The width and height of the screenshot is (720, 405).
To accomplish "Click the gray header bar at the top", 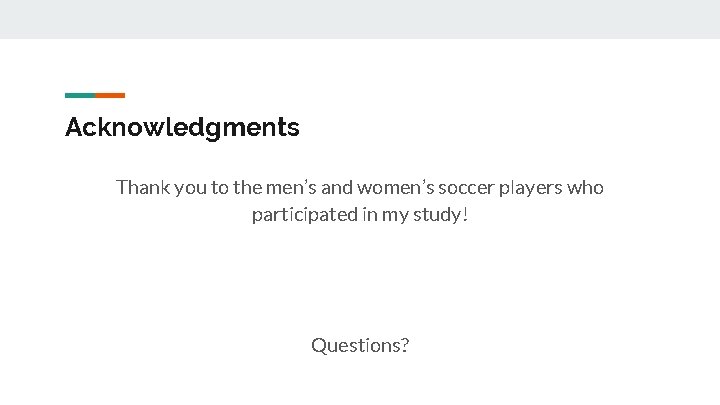I will [360, 19].
